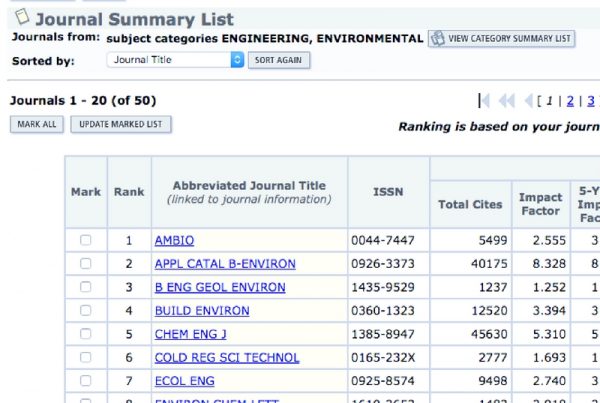Jump to results page 3
The width and height of the screenshot is (600, 403).
(591, 100)
